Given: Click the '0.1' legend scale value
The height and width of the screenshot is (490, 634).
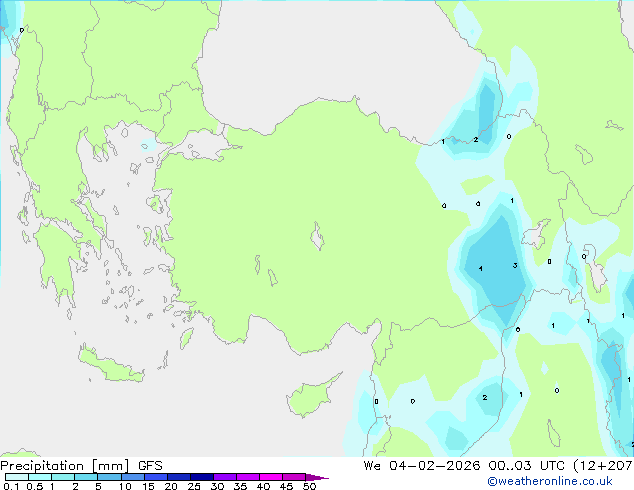Looking at the screenshot, I should [11, 486].
